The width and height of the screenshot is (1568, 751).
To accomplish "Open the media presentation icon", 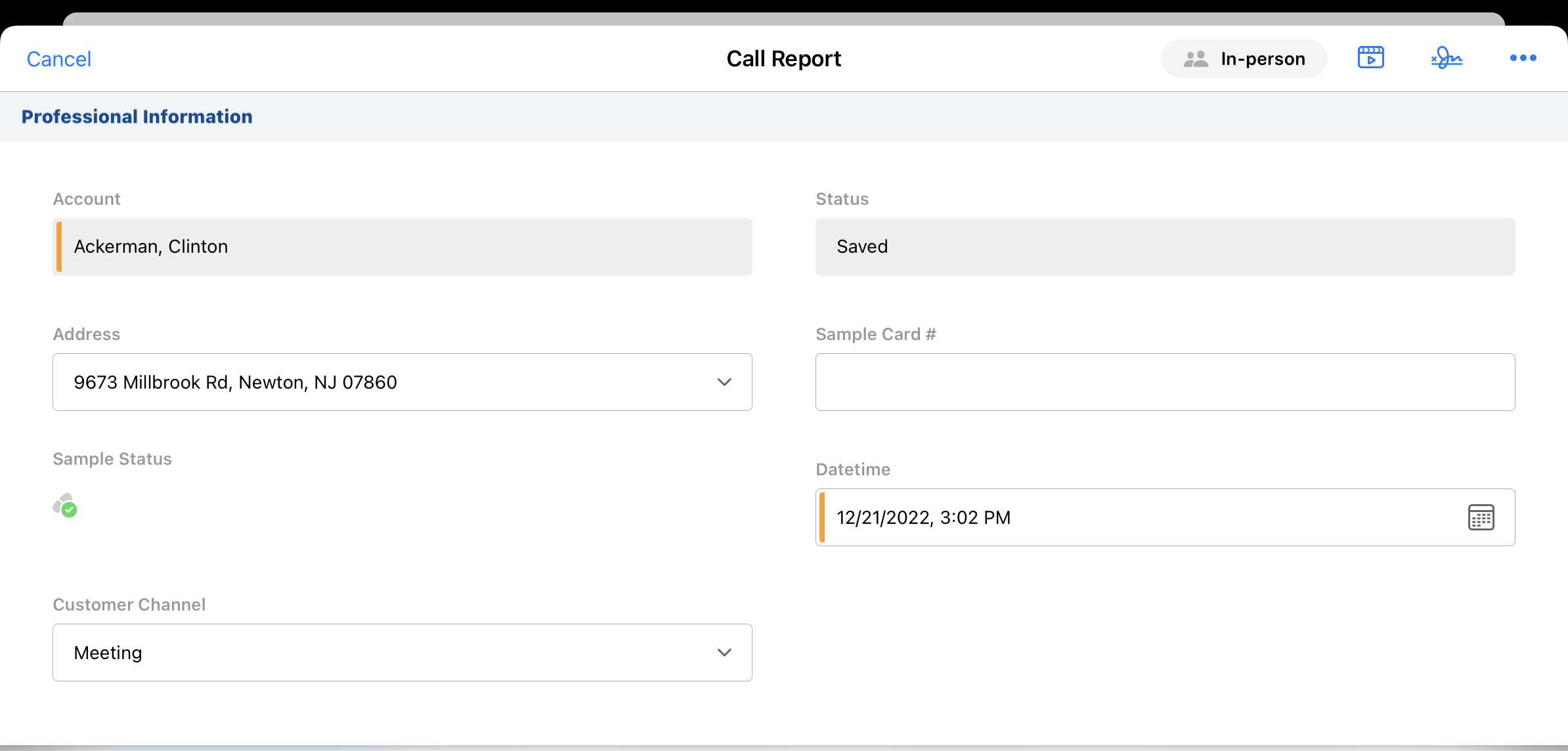I will click(x=1370, y=58).
